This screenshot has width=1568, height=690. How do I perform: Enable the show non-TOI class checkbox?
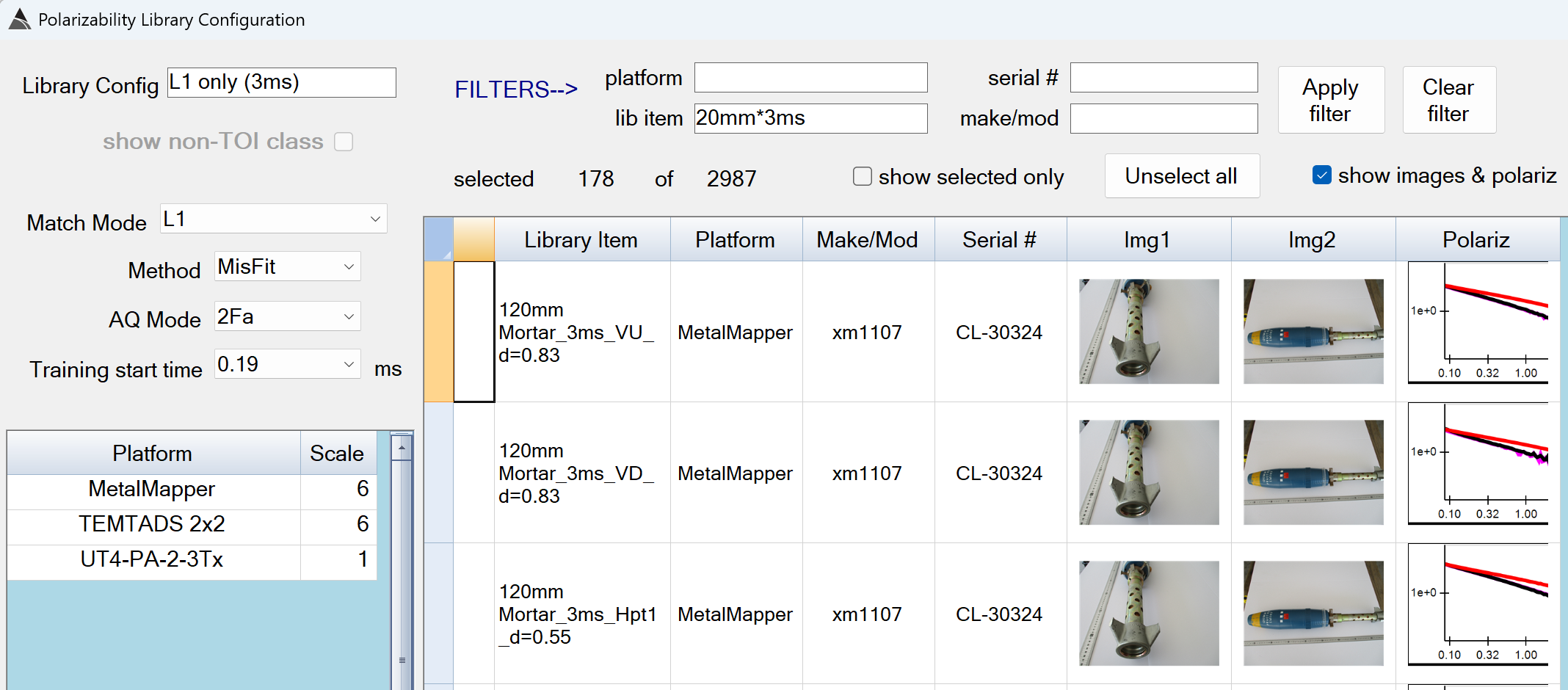[344, 142]
